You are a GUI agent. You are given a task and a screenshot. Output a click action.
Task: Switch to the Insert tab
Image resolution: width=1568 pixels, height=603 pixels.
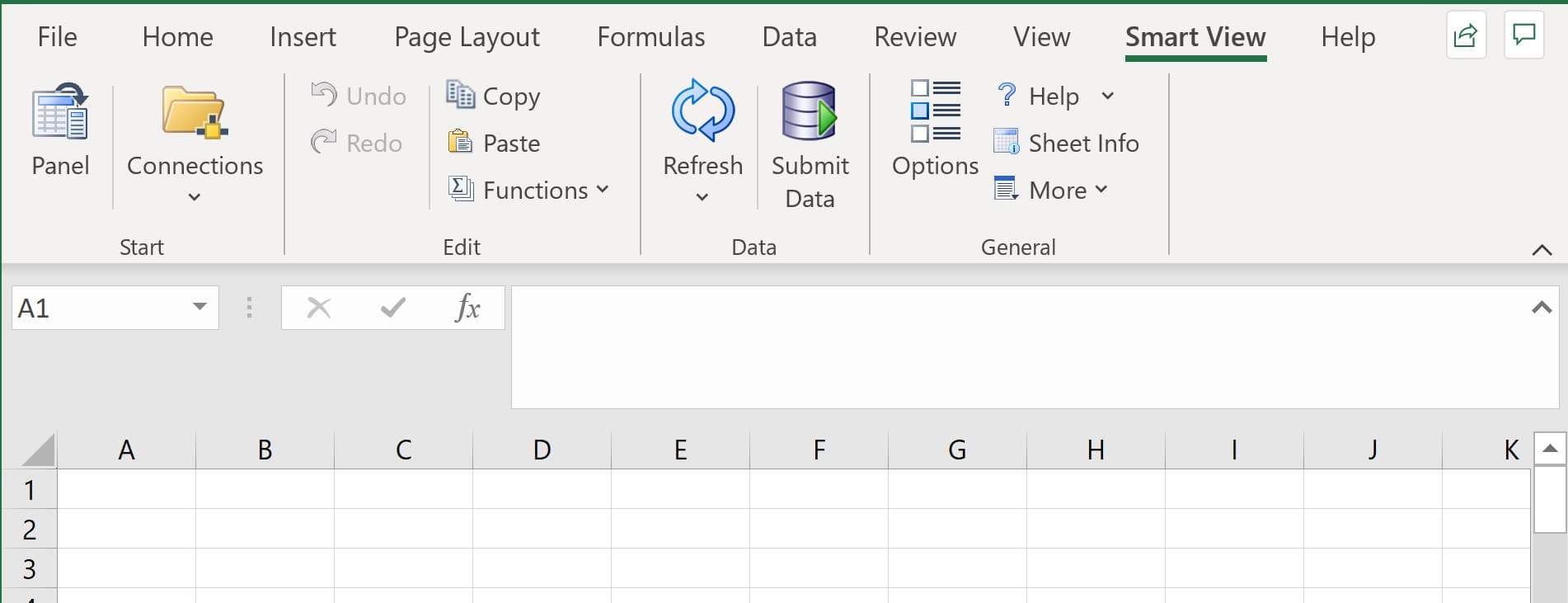pos(303,36)
